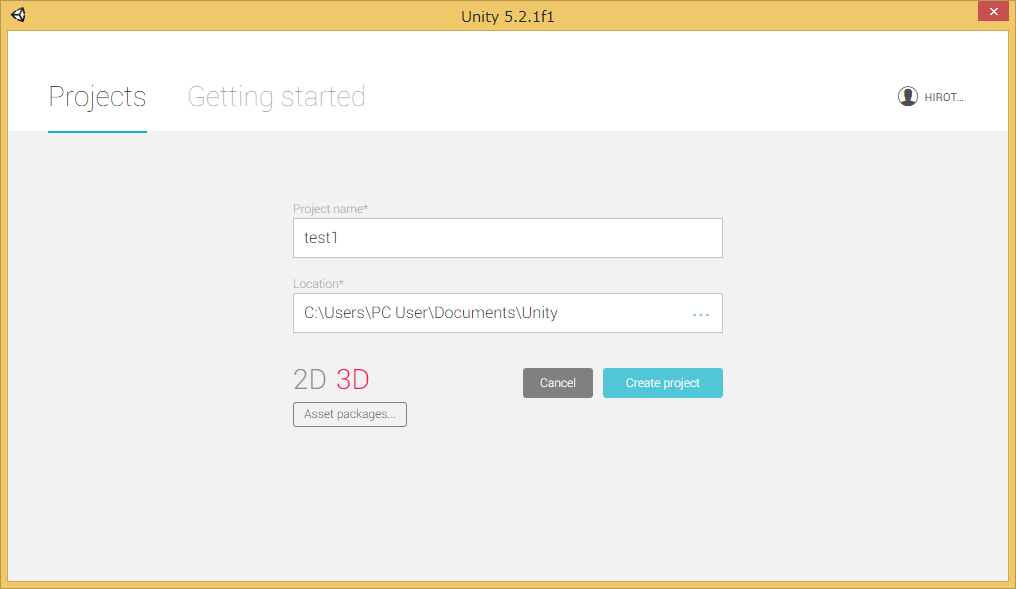This screenshot has height=589, width=1016.
Task: Click the Project name input field
Action: (x=507, y=238)
